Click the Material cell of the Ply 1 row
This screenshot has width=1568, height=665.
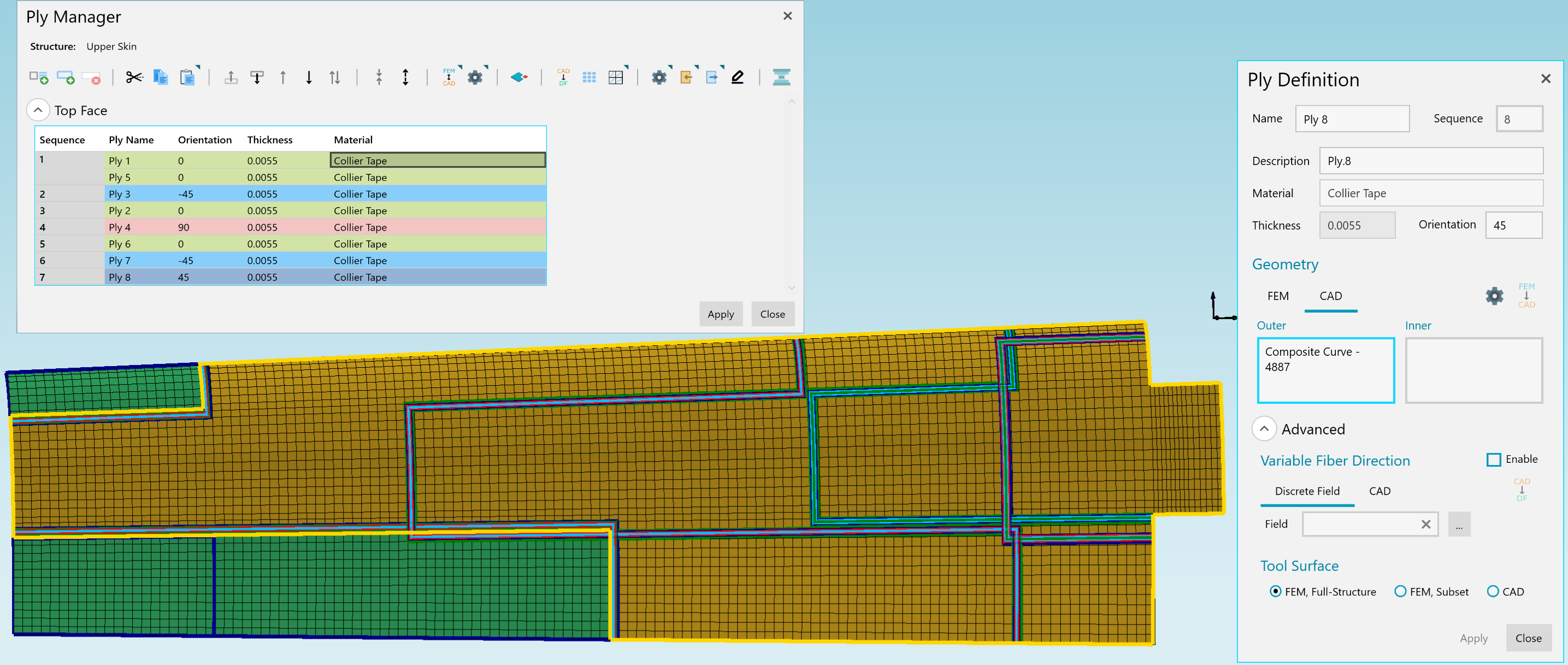click(438, 160)
